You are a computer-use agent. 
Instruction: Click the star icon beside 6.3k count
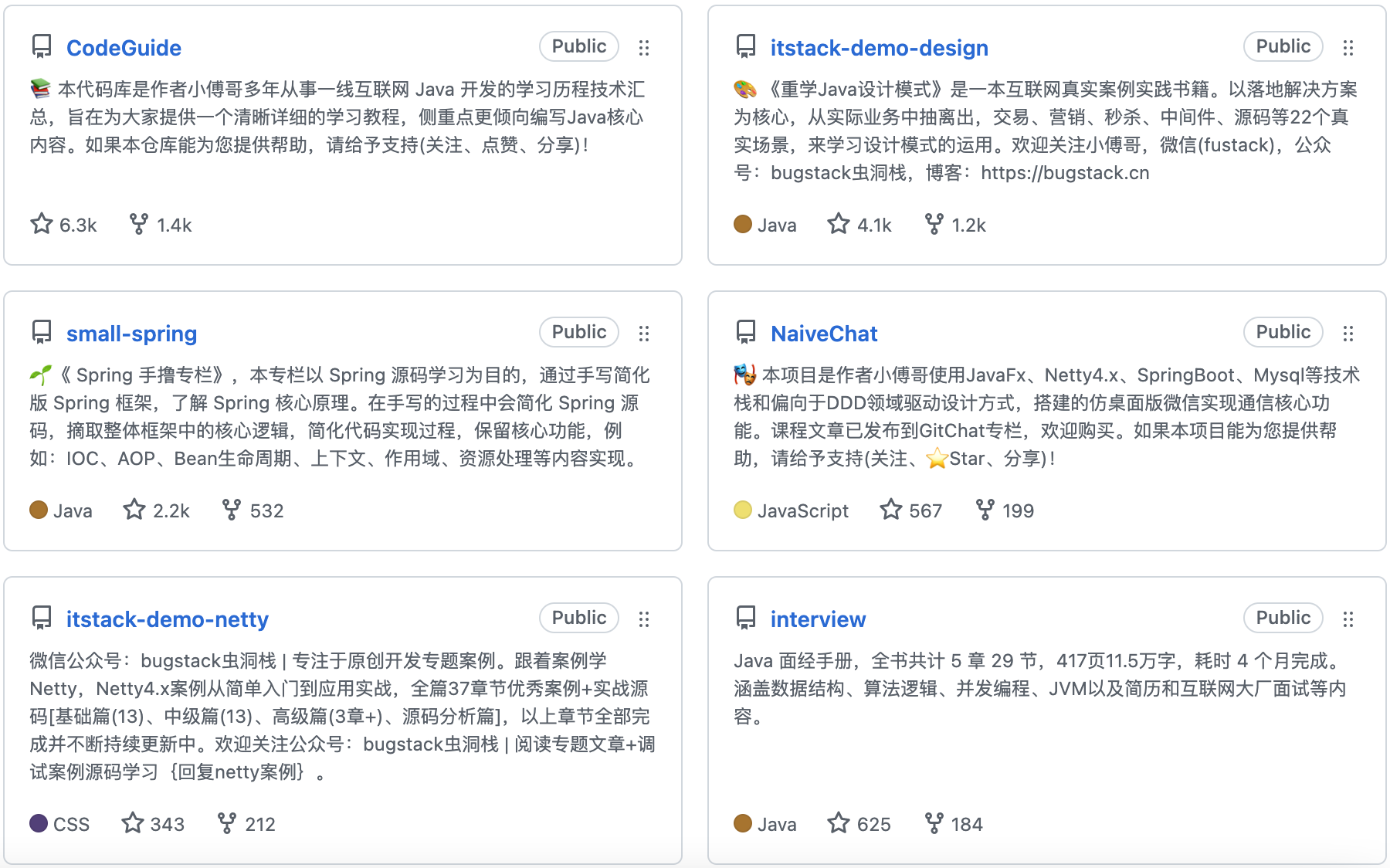[40, 224]
